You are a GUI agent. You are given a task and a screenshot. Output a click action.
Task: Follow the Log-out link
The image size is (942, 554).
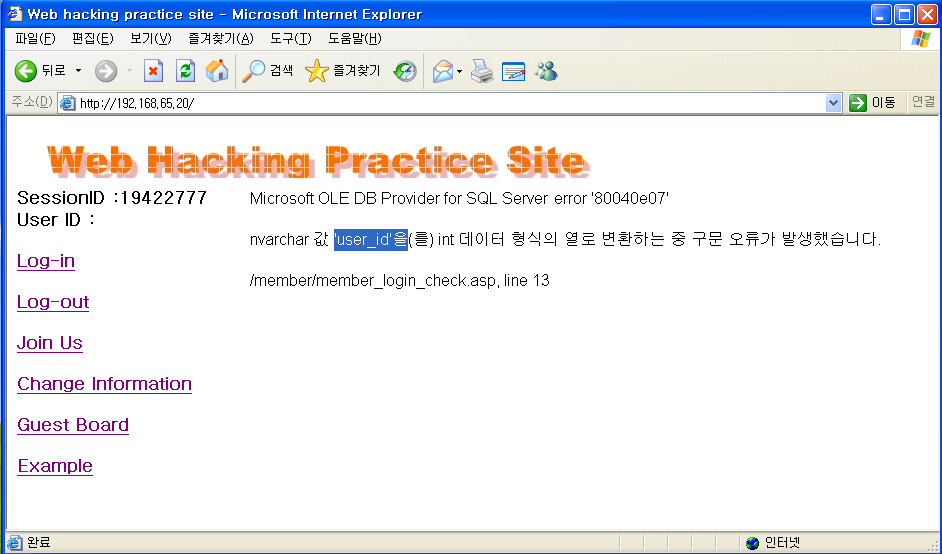coord(53,302)
